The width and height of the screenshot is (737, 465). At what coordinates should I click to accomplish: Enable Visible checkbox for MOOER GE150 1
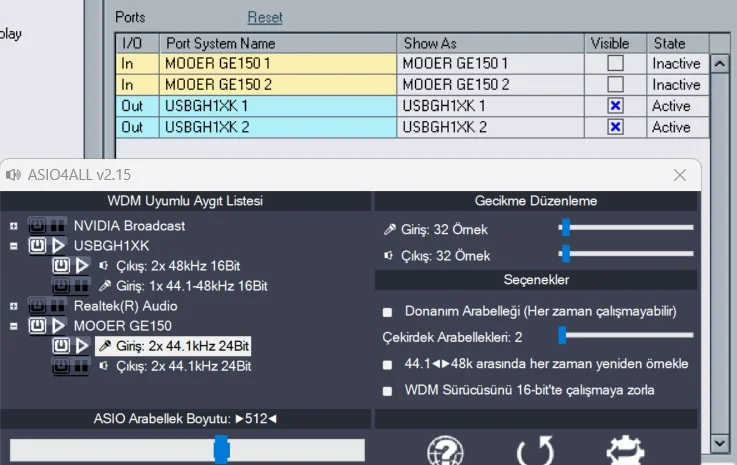616,64
